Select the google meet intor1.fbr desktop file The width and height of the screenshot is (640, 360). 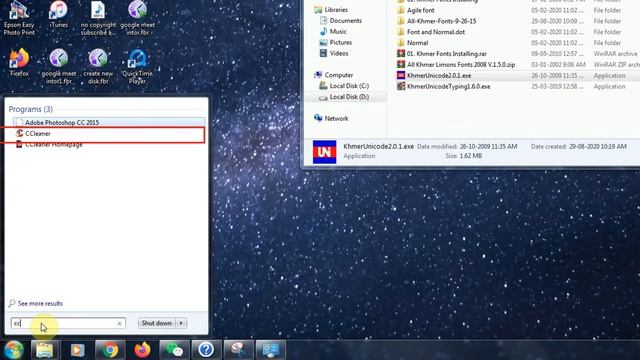[x=58, y=66]
